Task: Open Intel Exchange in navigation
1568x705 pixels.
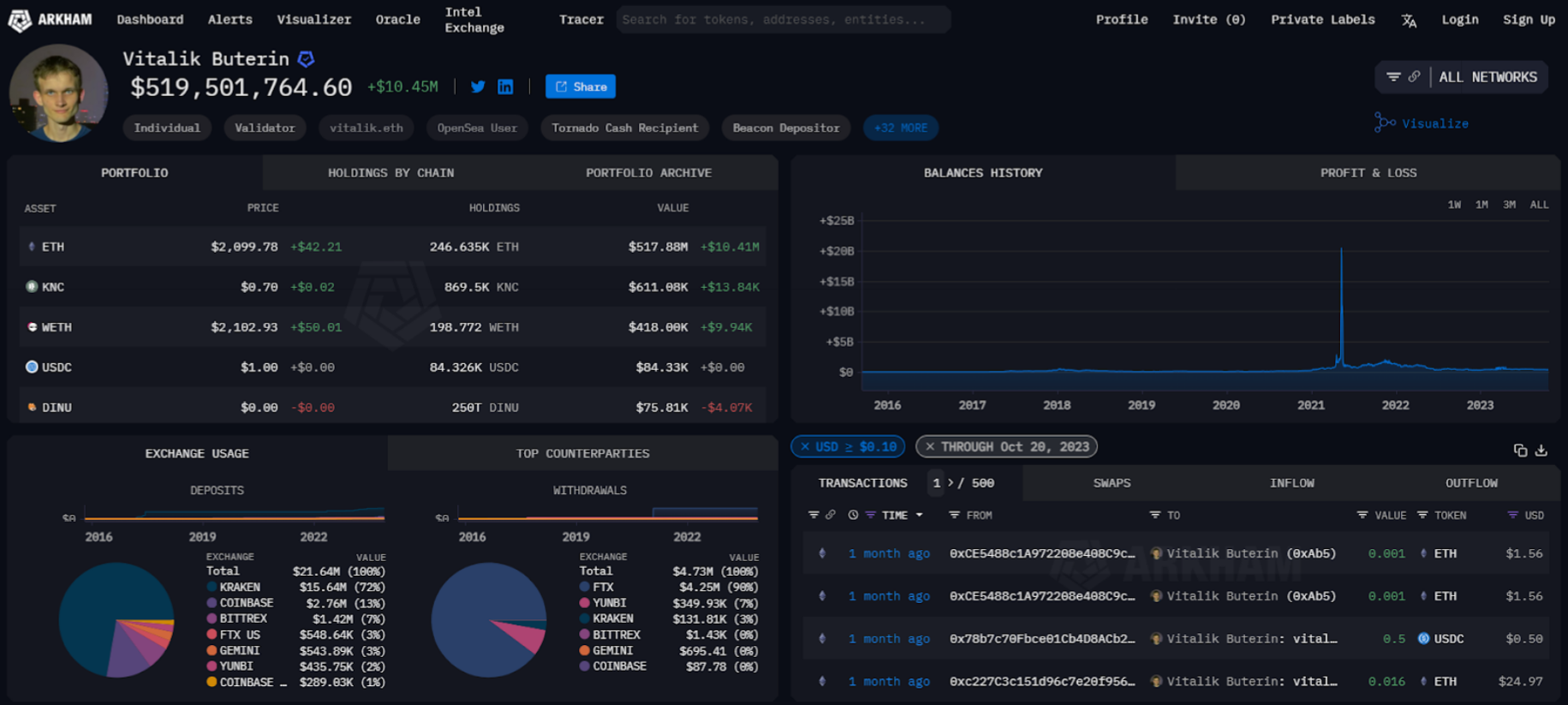Action: click(474, 20)
